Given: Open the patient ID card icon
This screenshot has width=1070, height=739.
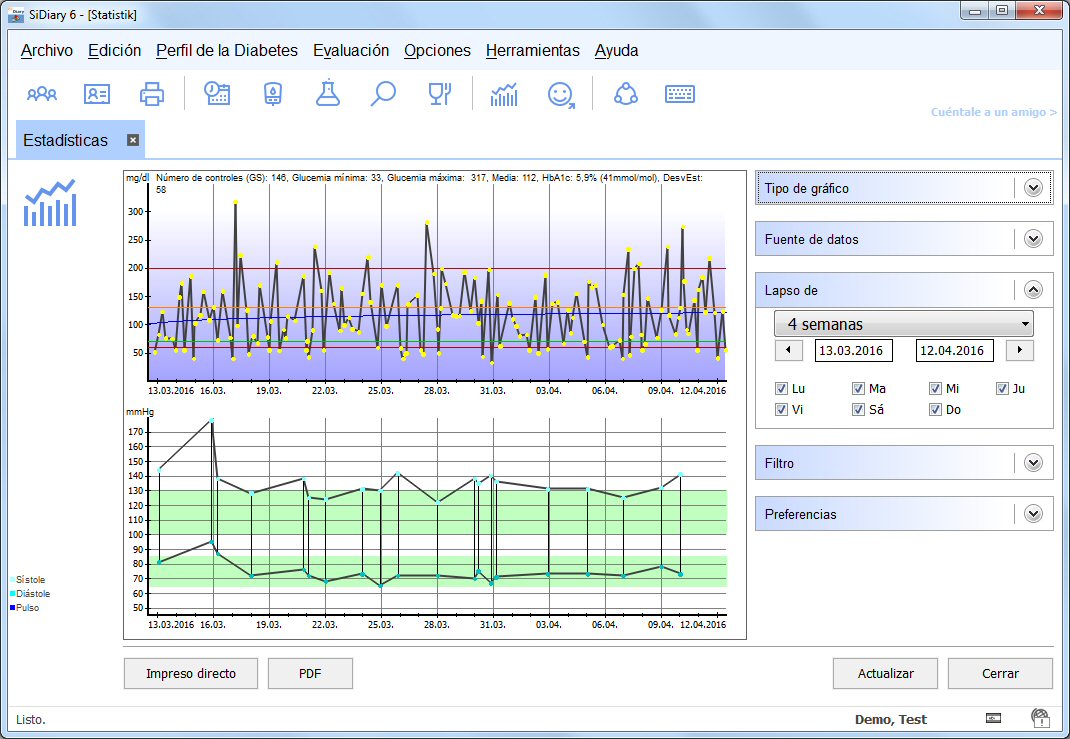Looking at the screenshot, I should click(x=97, y=94).
